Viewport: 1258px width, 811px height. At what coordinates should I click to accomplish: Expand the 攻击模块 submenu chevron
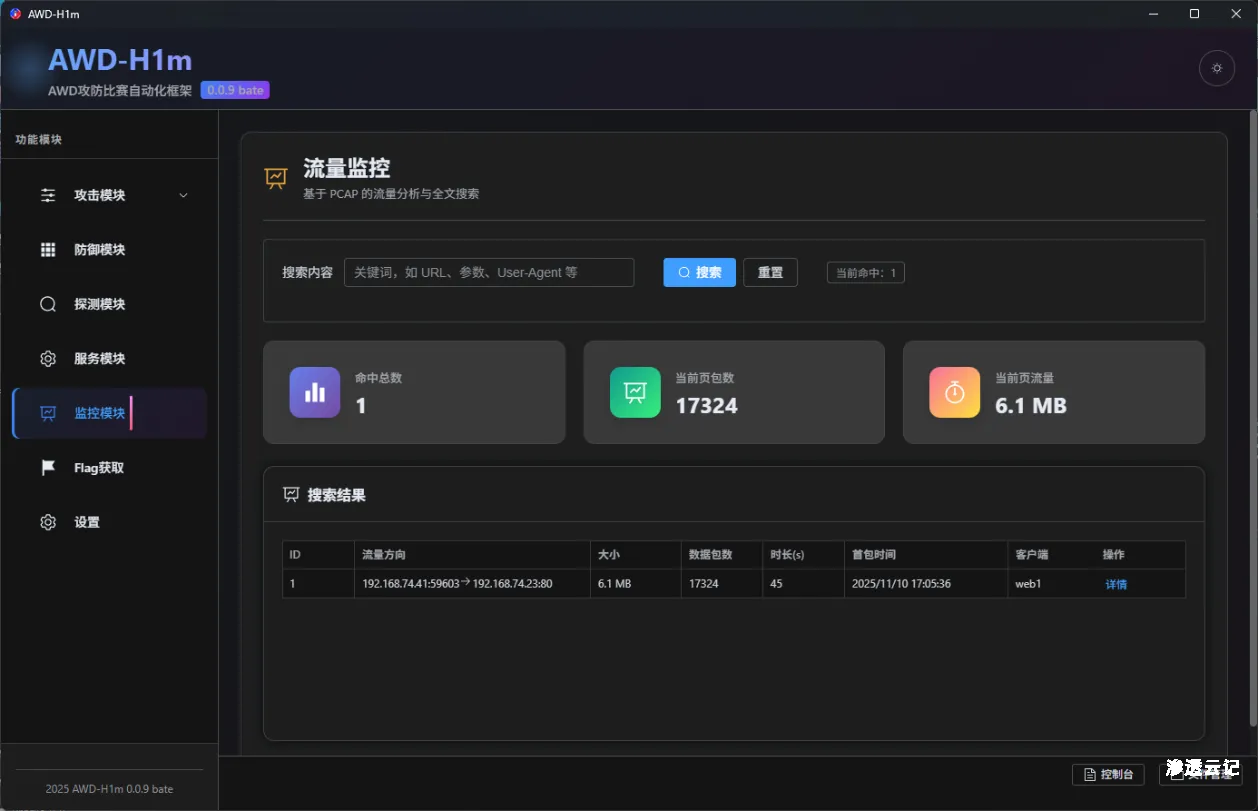(x=182, y=196)
